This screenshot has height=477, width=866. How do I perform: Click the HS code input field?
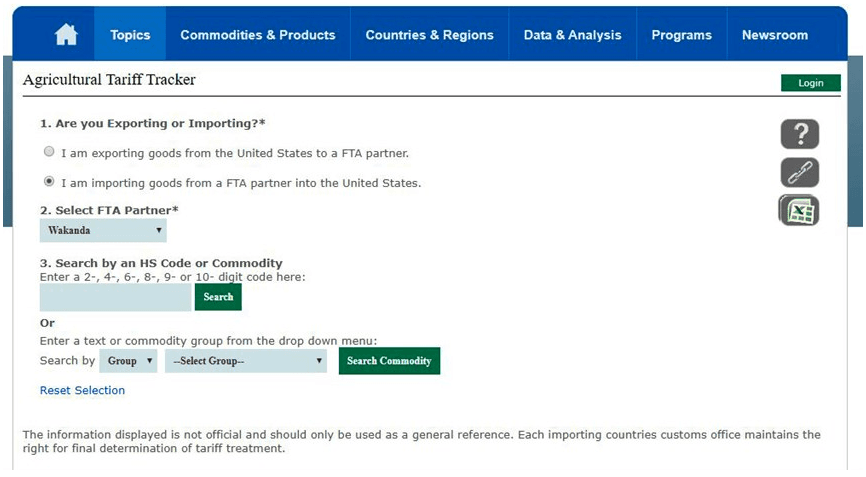point(115,297)
